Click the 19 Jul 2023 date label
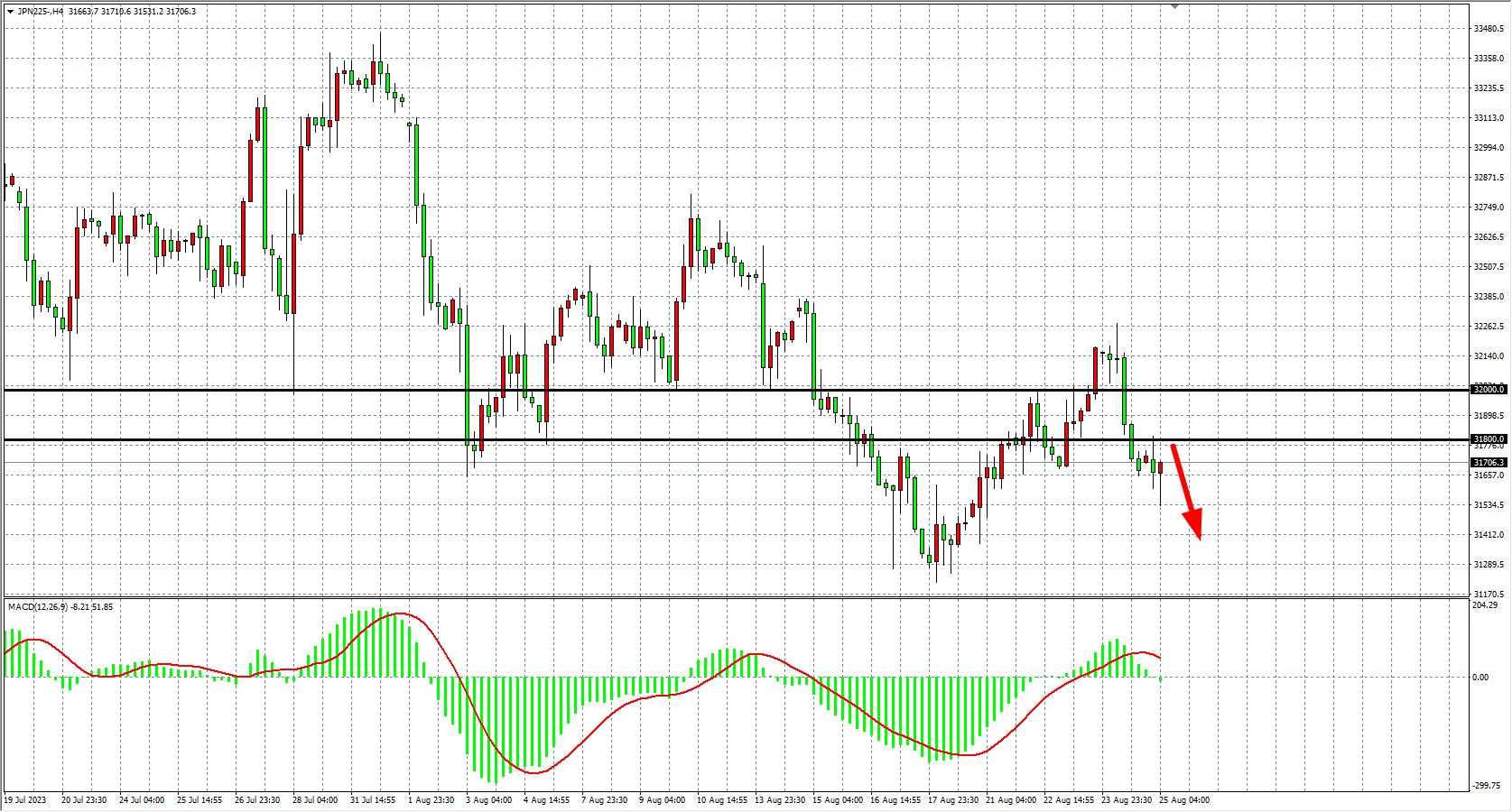1512x812 pixels. 25,800
